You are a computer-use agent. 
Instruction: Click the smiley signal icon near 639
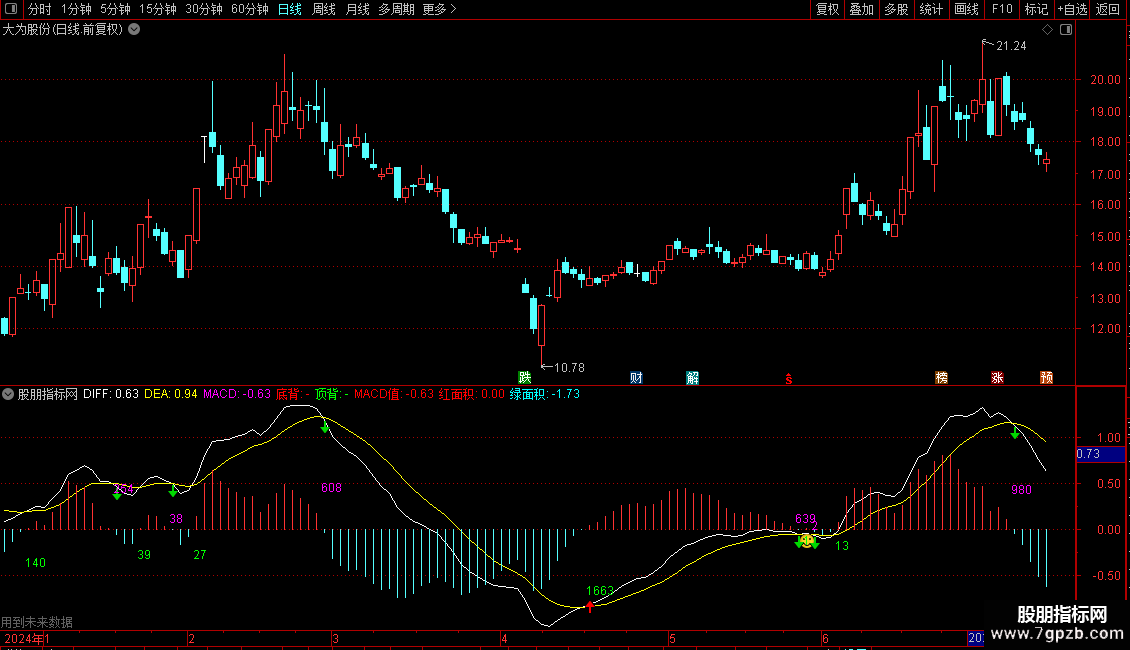[x=806, y=540]
